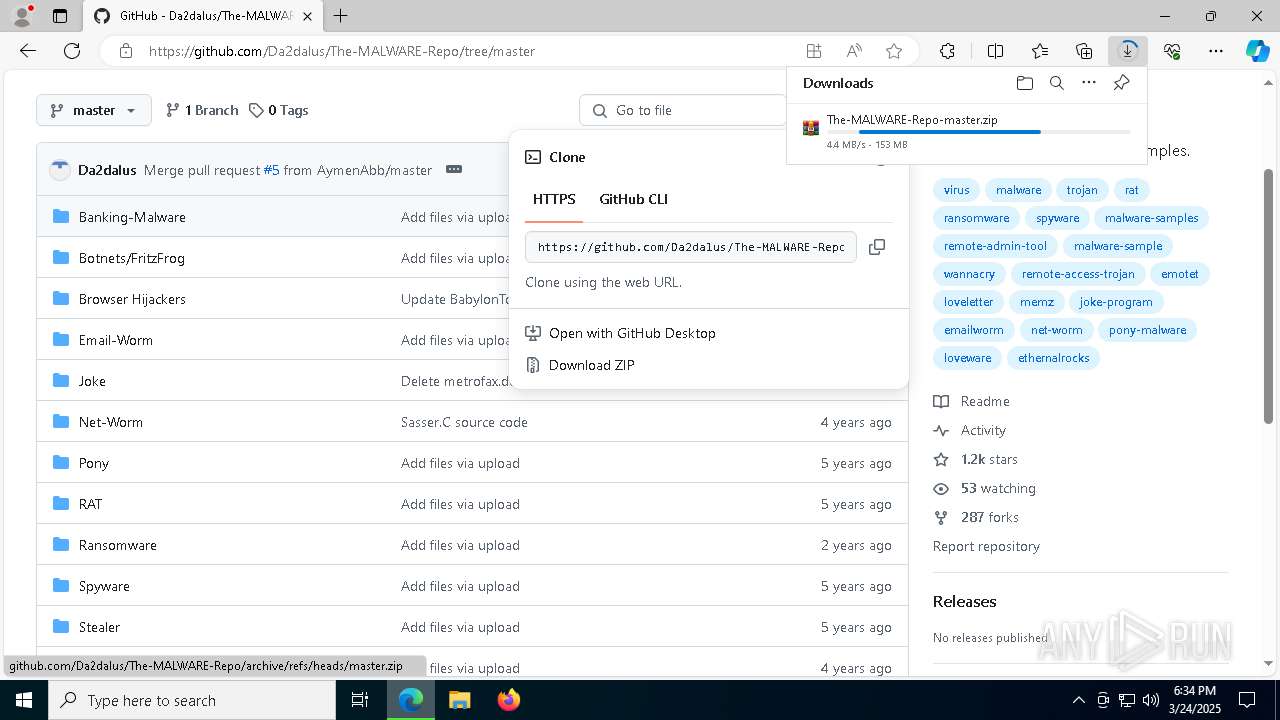Open Email-Worm folder
The height and width of the screenshot is (720, 1280).
pyautogui.click(x=116, y=340)
